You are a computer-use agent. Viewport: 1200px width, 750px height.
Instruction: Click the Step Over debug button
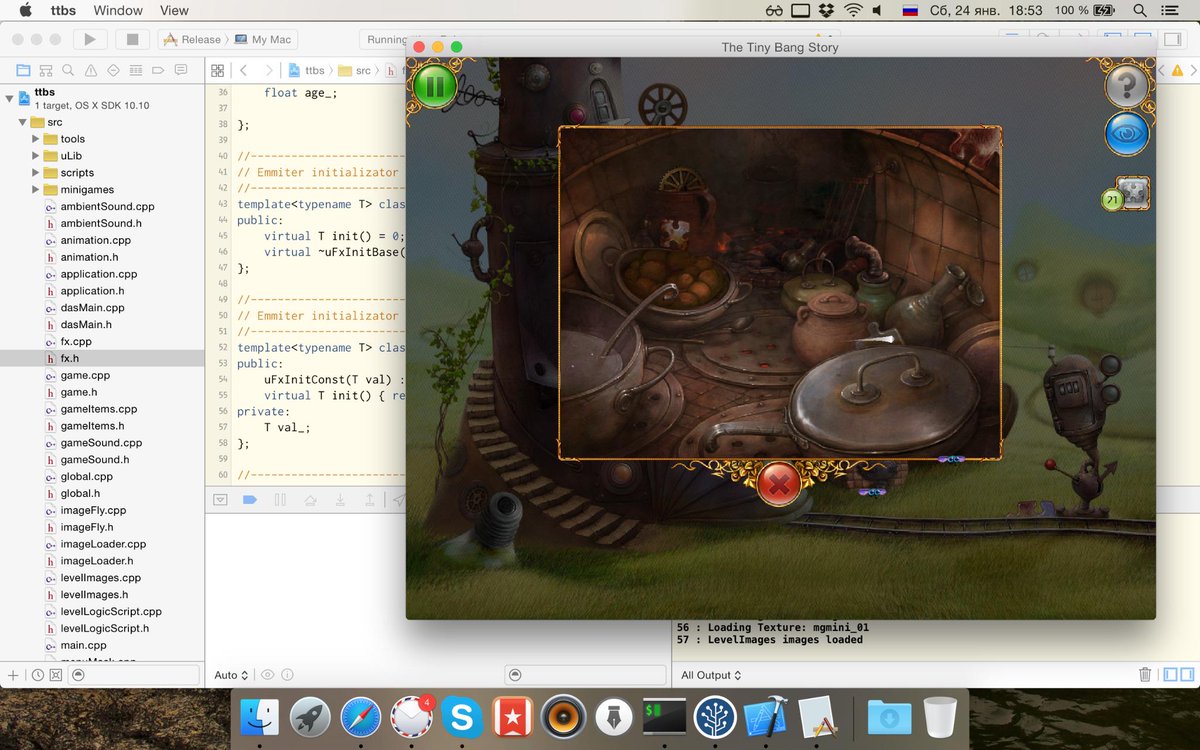[310, 500]
